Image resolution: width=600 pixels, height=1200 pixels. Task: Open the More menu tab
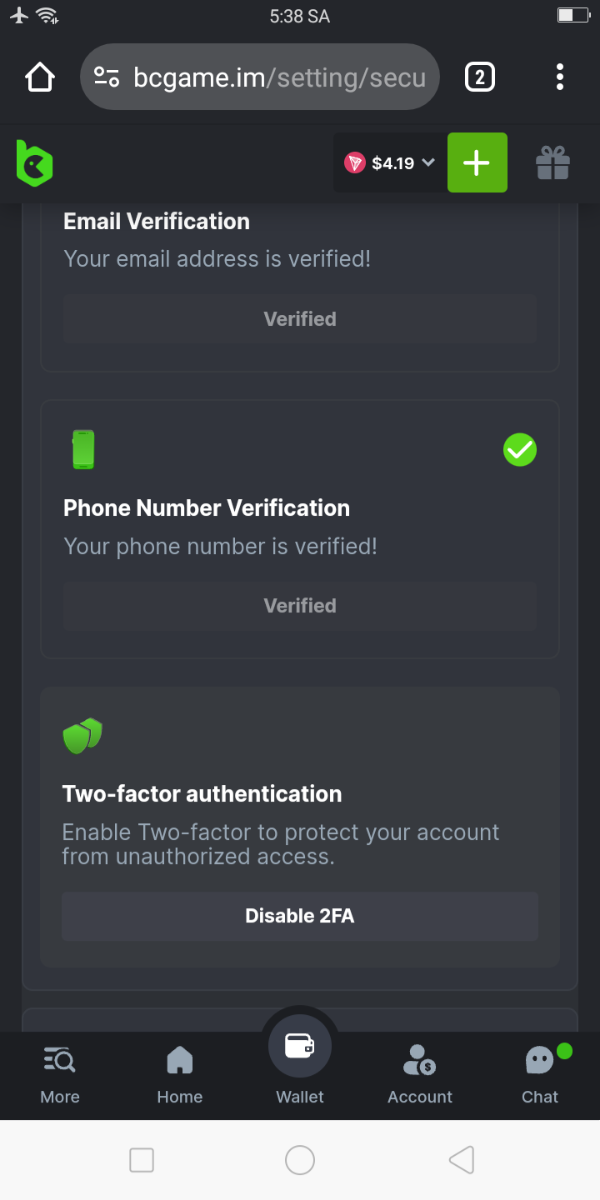click(x=60, y=1075)
